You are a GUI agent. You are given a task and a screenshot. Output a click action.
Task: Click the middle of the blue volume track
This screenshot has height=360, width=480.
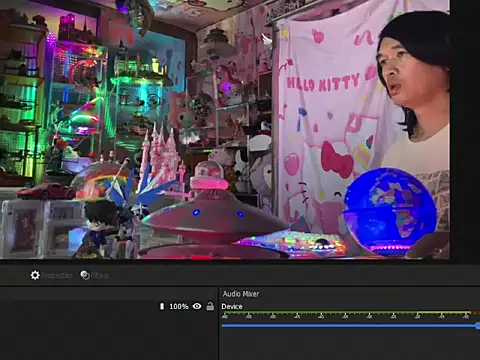pos(349,325)
